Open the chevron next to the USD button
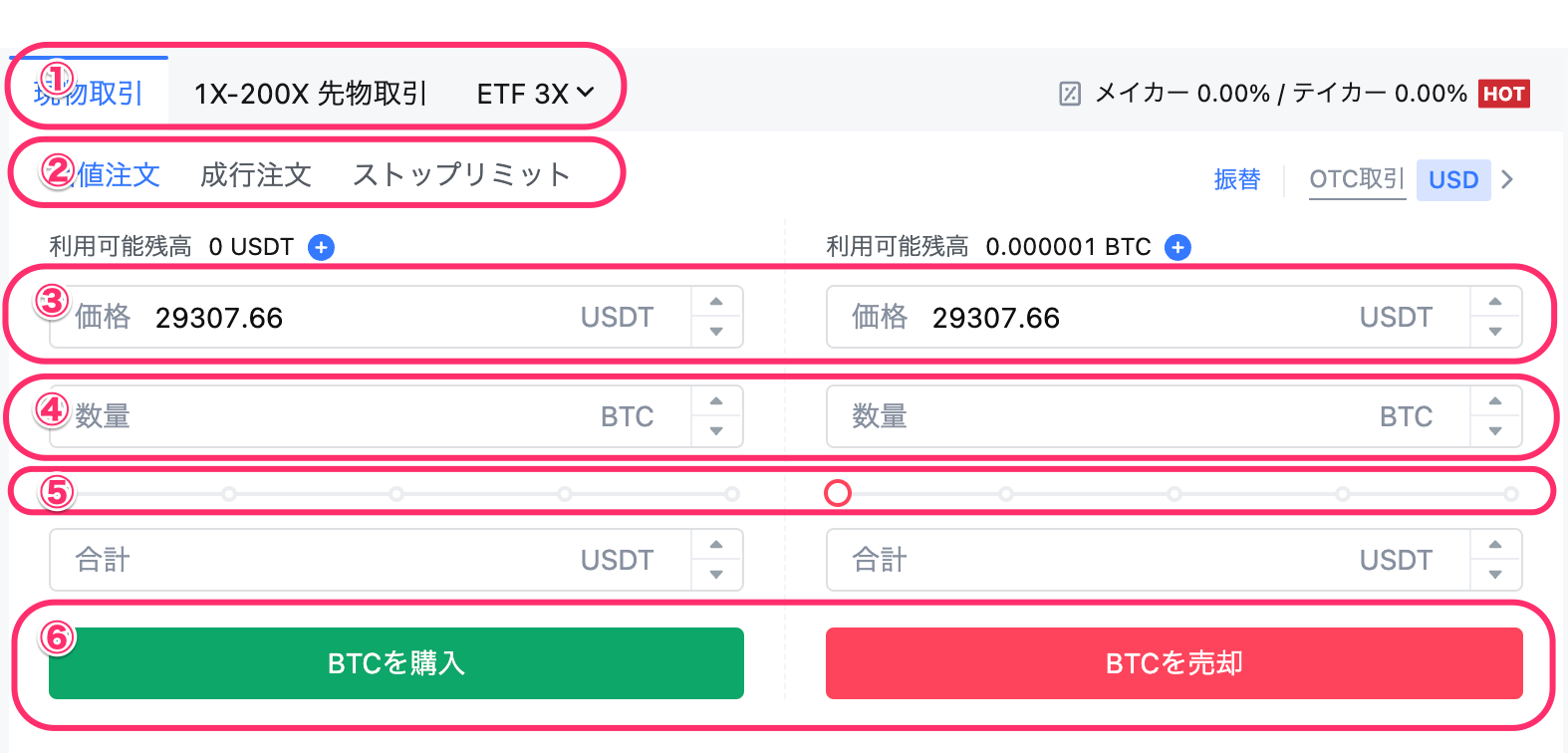Viewport: 1568px width, 753px height. click(x=1507, y=179)
